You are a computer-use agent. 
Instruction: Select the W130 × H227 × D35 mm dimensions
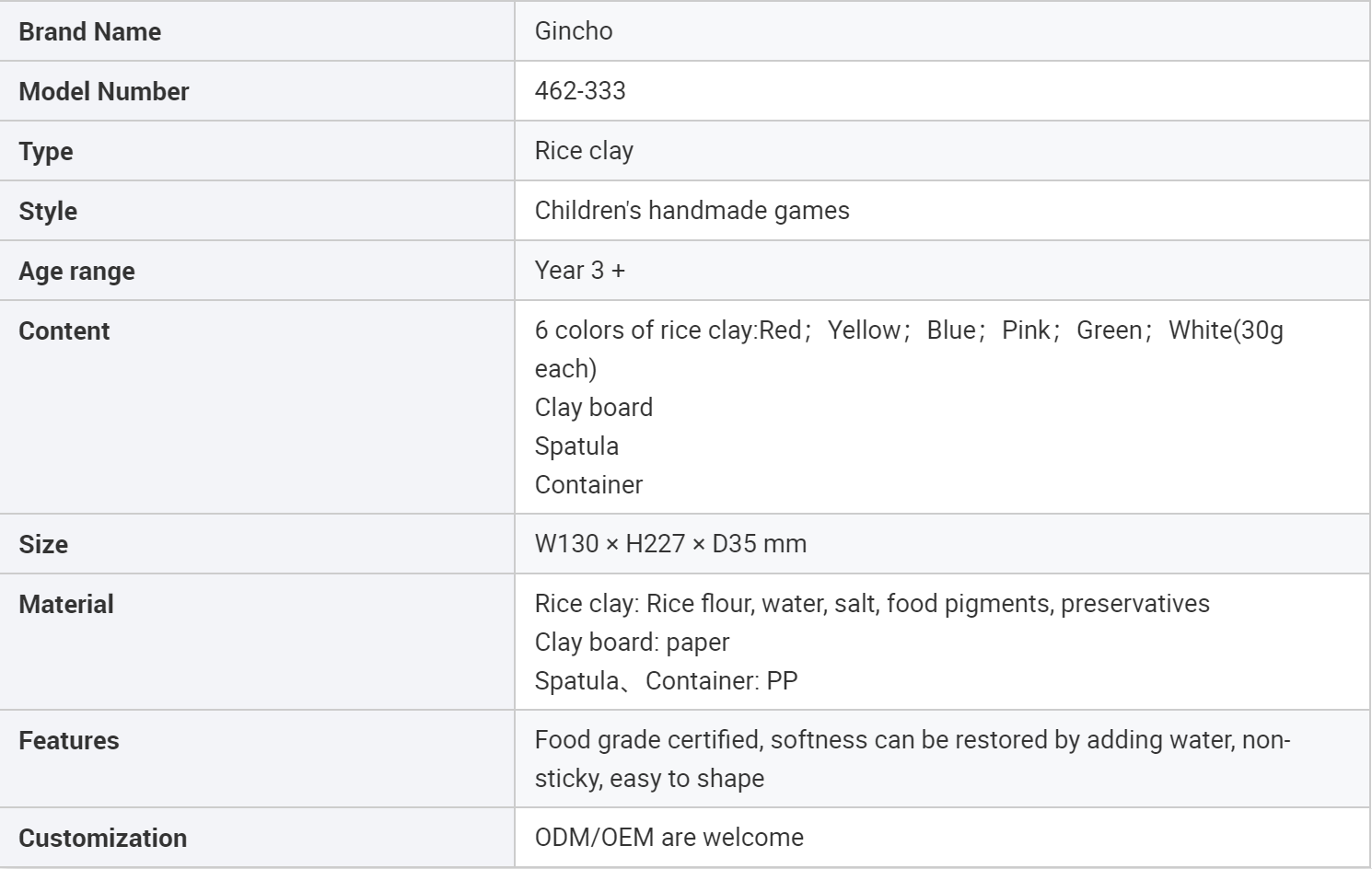click(x=670, y=544)
